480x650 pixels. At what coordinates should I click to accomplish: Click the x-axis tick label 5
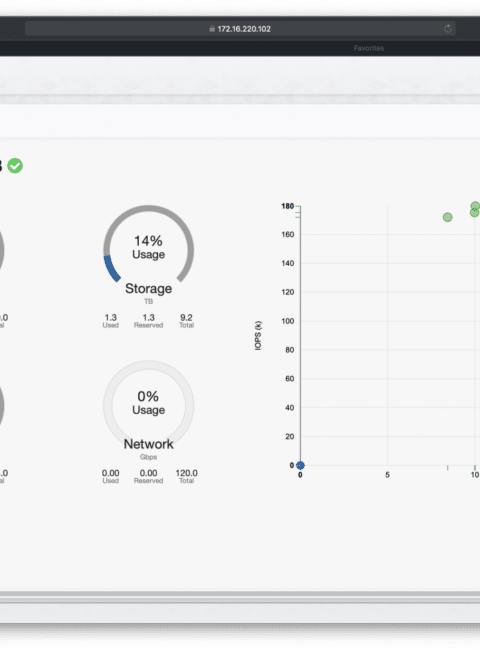click(388, 475)
